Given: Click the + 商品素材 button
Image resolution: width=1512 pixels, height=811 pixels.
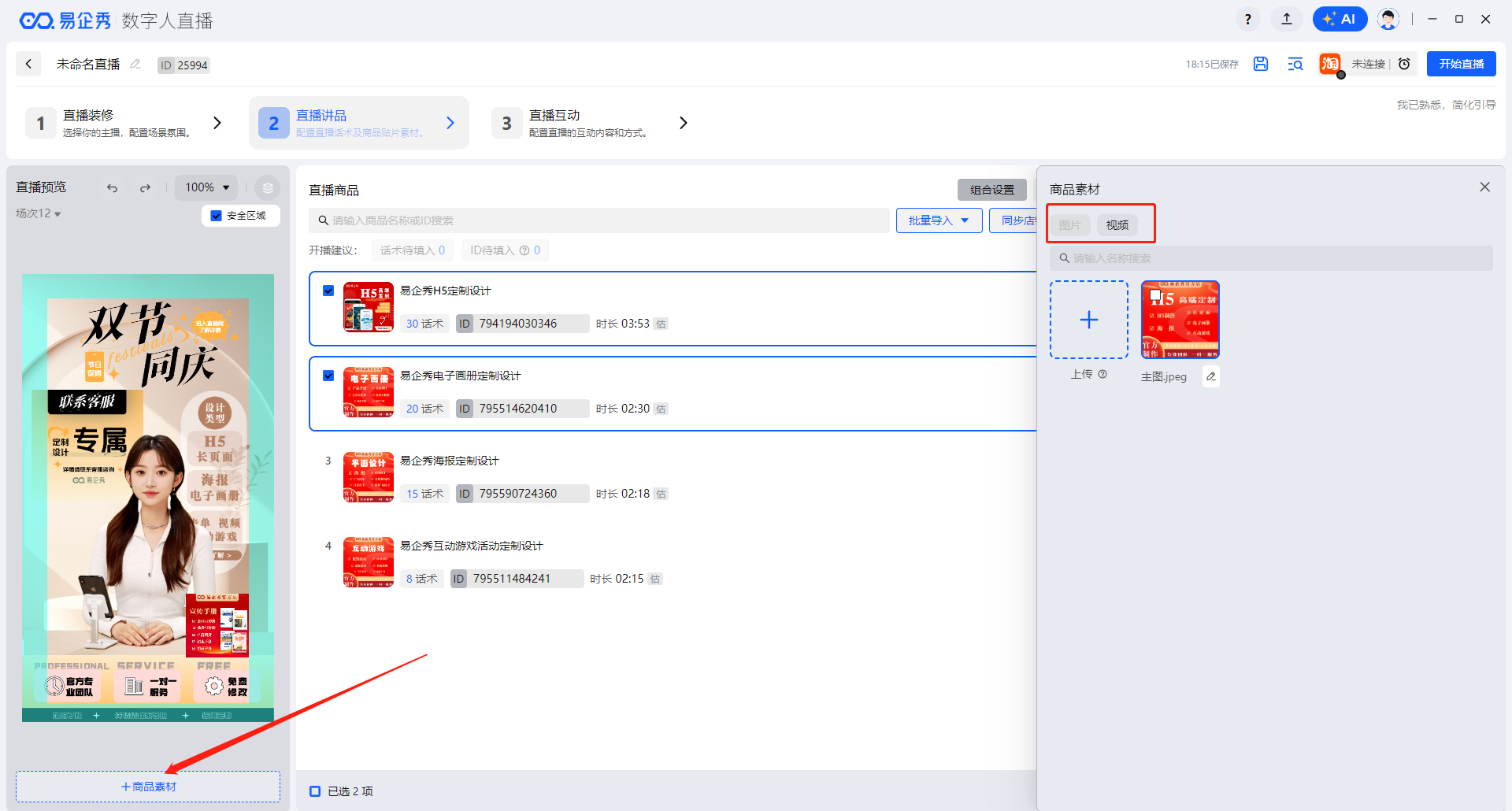Looking at the screenshot, I should point(148,787).
